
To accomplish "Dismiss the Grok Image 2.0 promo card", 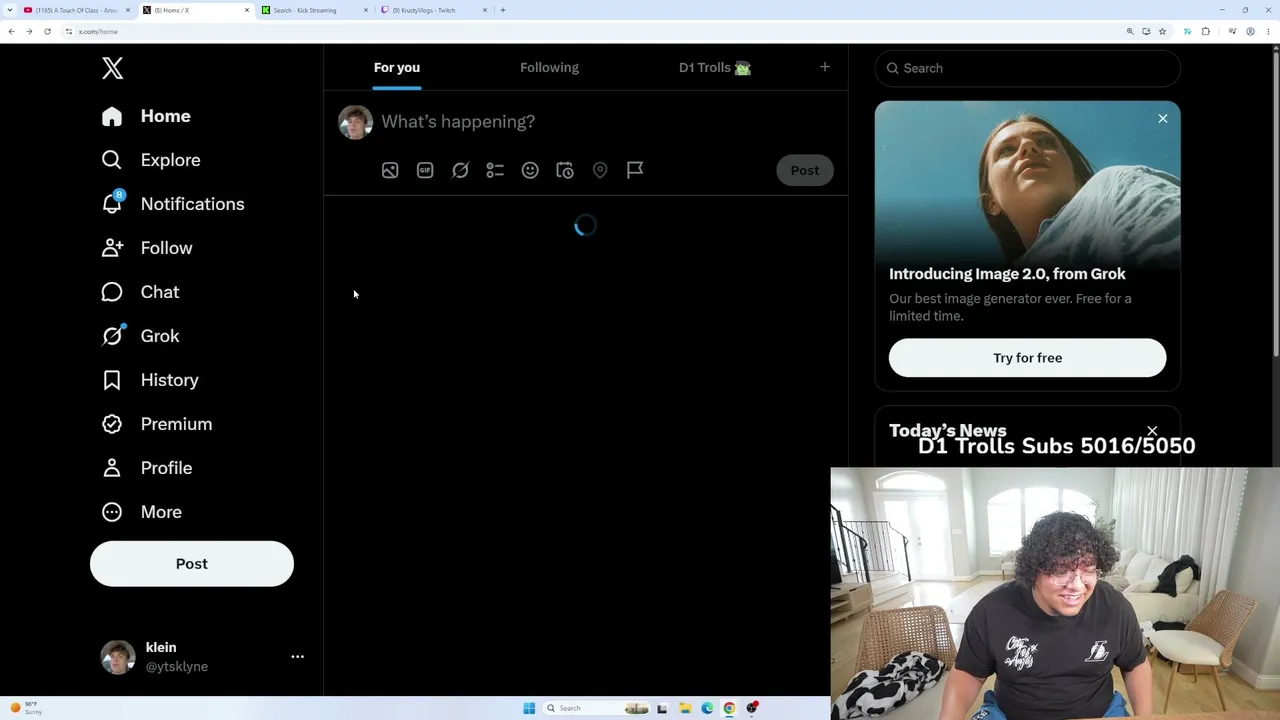I will [x=1163, y=119].
